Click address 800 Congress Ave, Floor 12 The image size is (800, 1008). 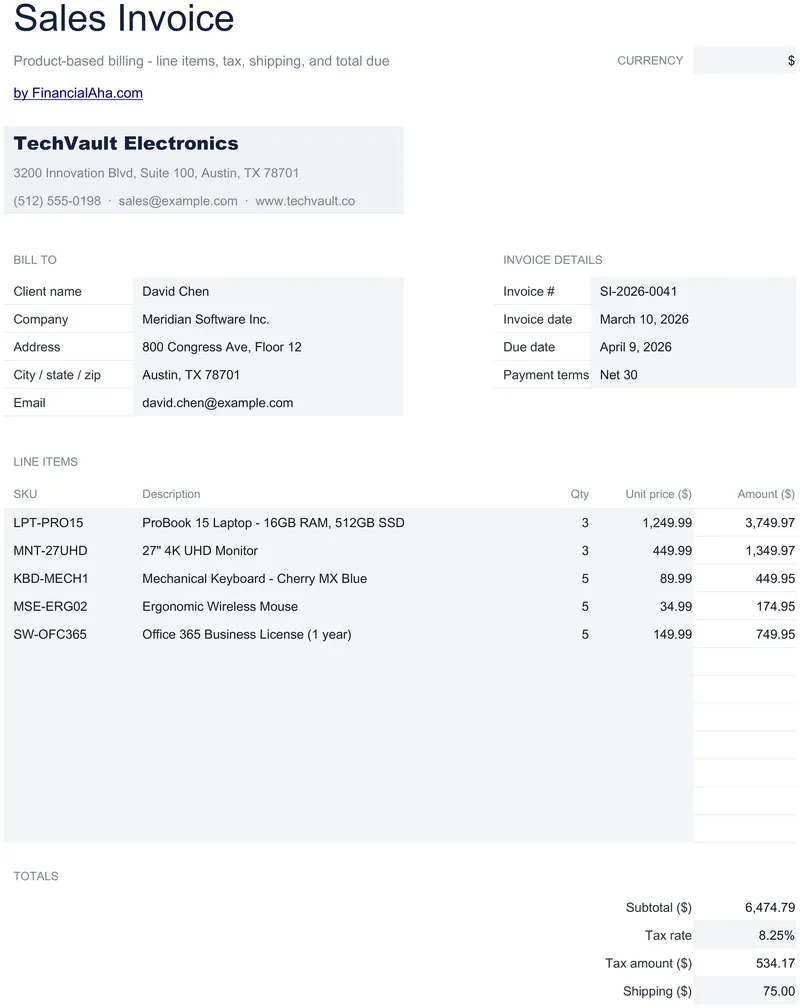tap(268, 346)
